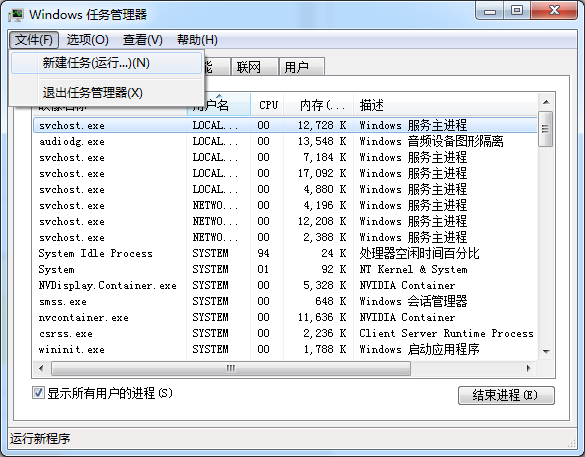Click the 结束进程 button

click(x=506, y=395)
